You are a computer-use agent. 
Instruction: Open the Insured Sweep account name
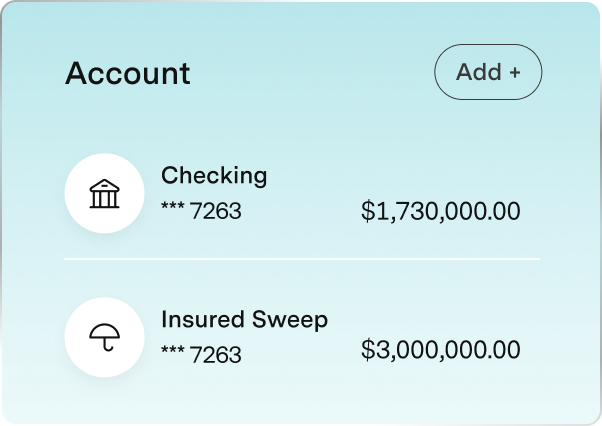point(244,320)
